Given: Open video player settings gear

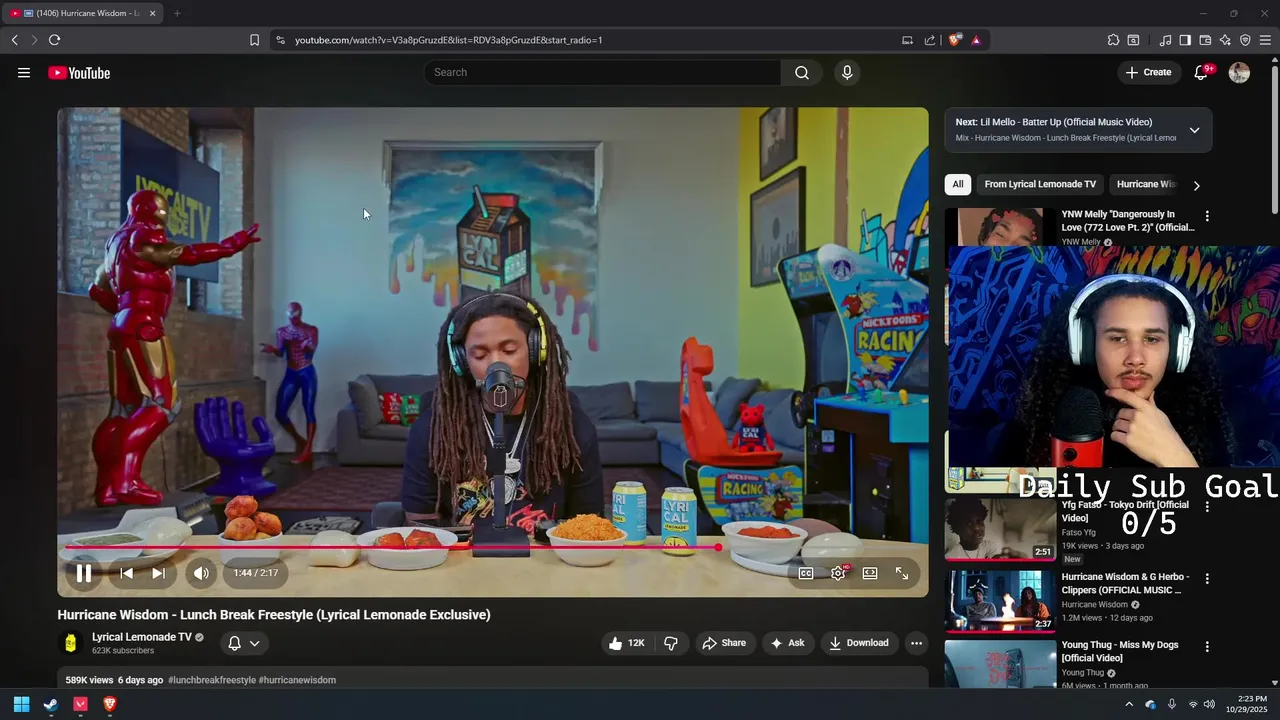Looking at the screenshot, I should tap(838, 573).
